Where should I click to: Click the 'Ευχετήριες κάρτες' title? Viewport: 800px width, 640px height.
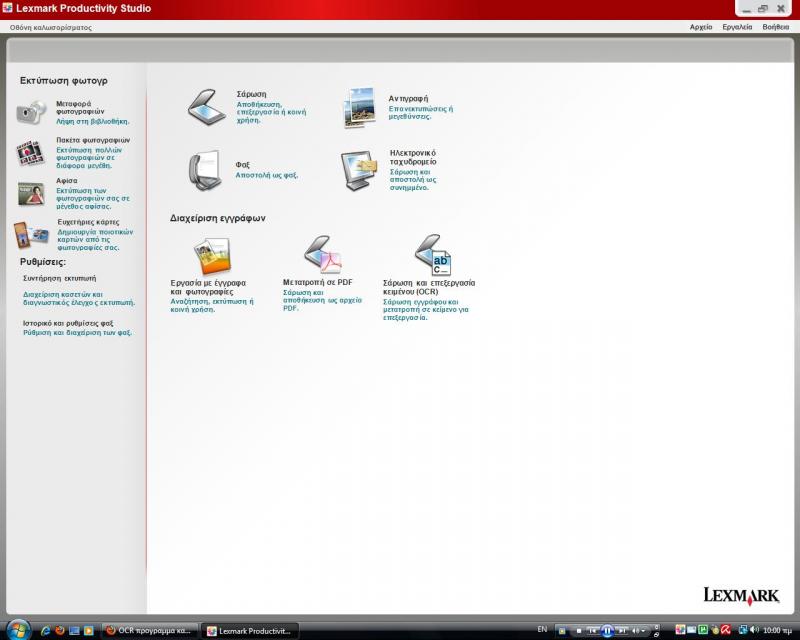pyautogui.click(x=88, y=222)
